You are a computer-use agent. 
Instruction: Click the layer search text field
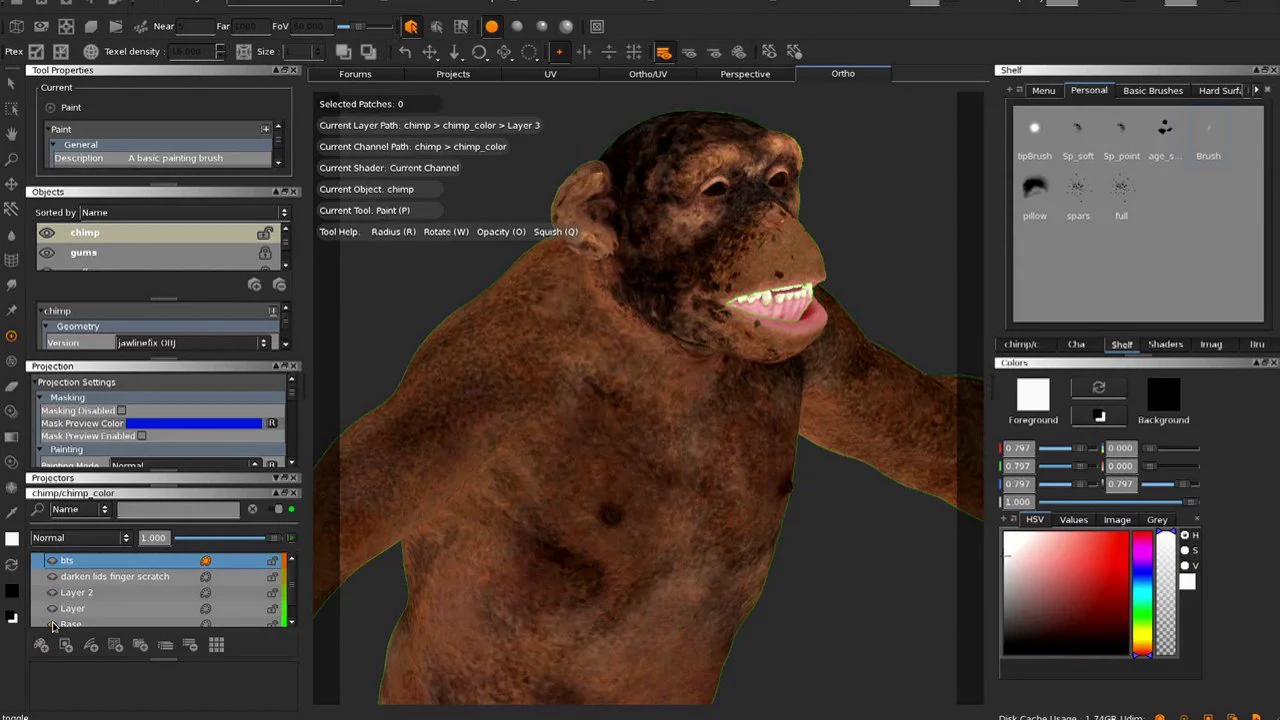178,510
